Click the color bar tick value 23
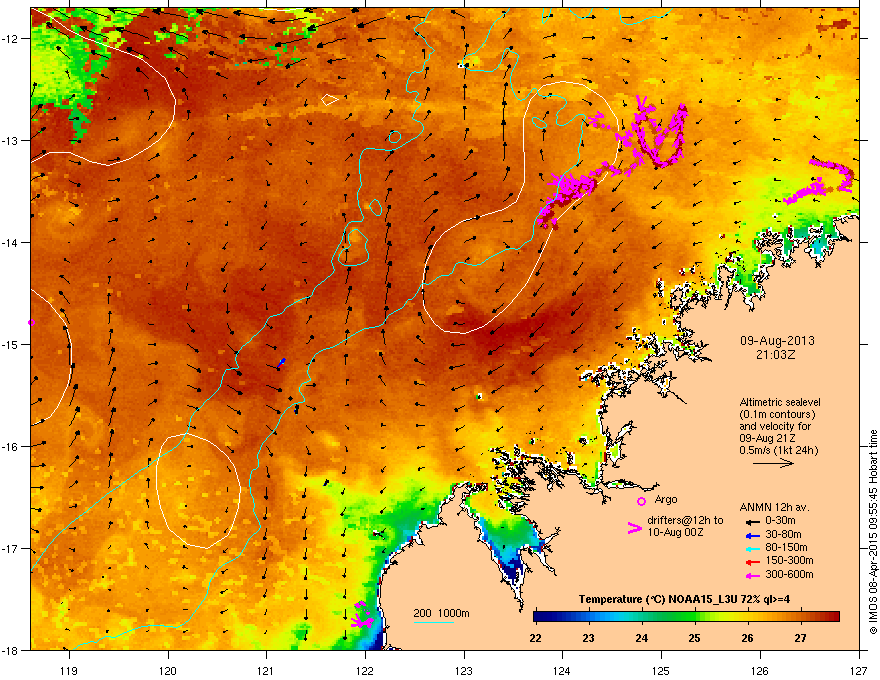This screenshot has height=680, width=880. click(x=588, y=638)
